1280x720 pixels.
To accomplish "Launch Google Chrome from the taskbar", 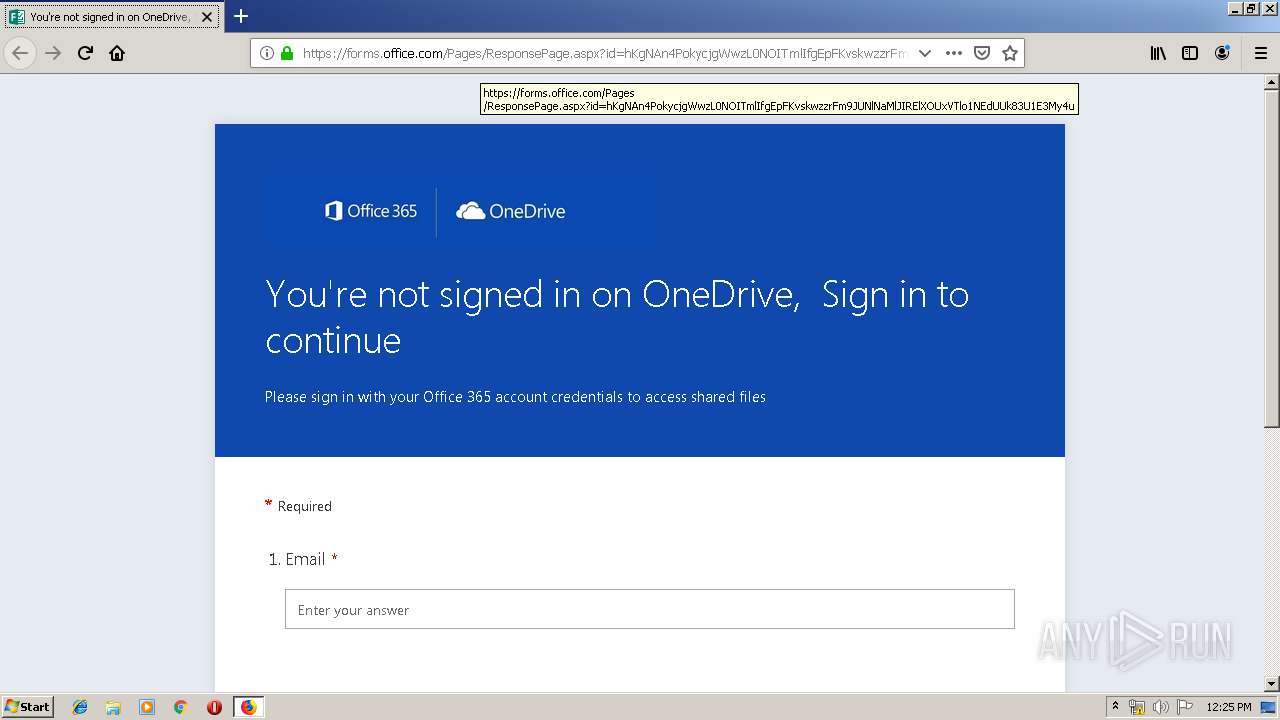I will tap(180, 707).
